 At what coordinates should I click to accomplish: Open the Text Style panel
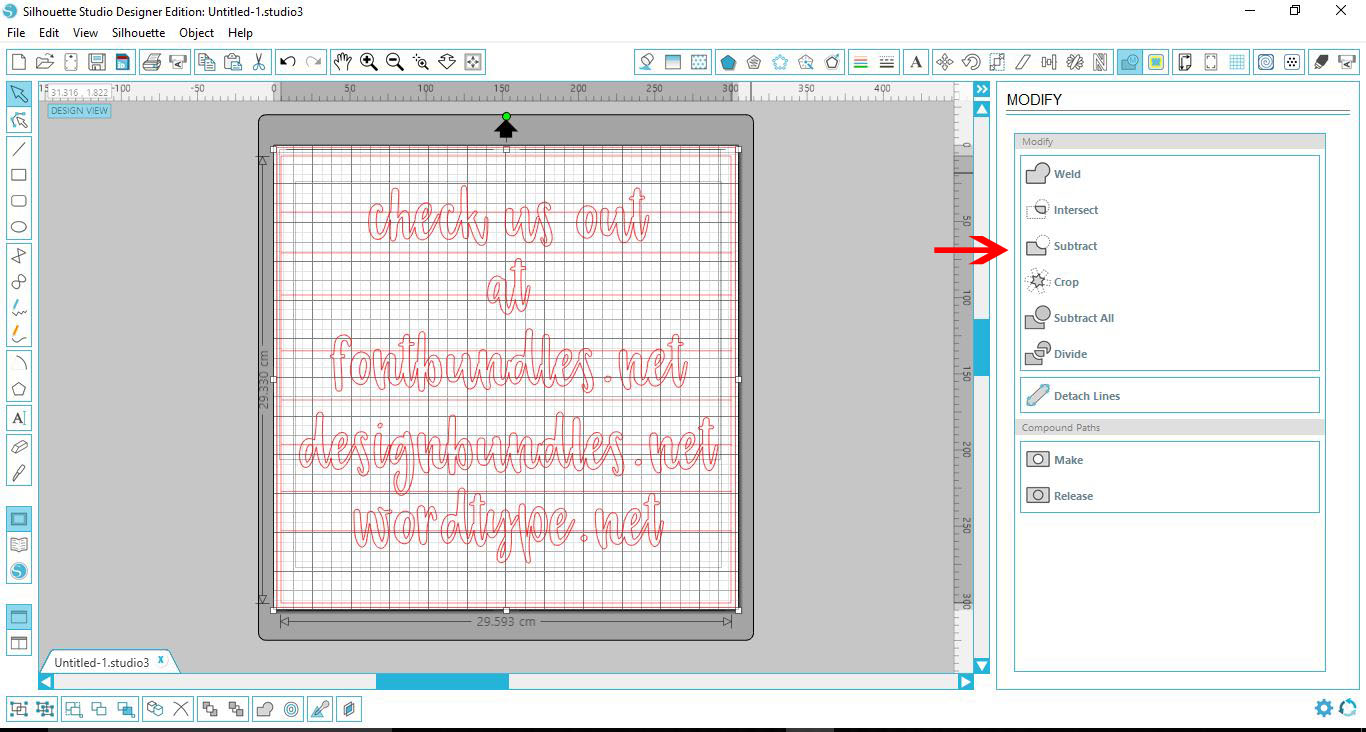pos(916,61)
